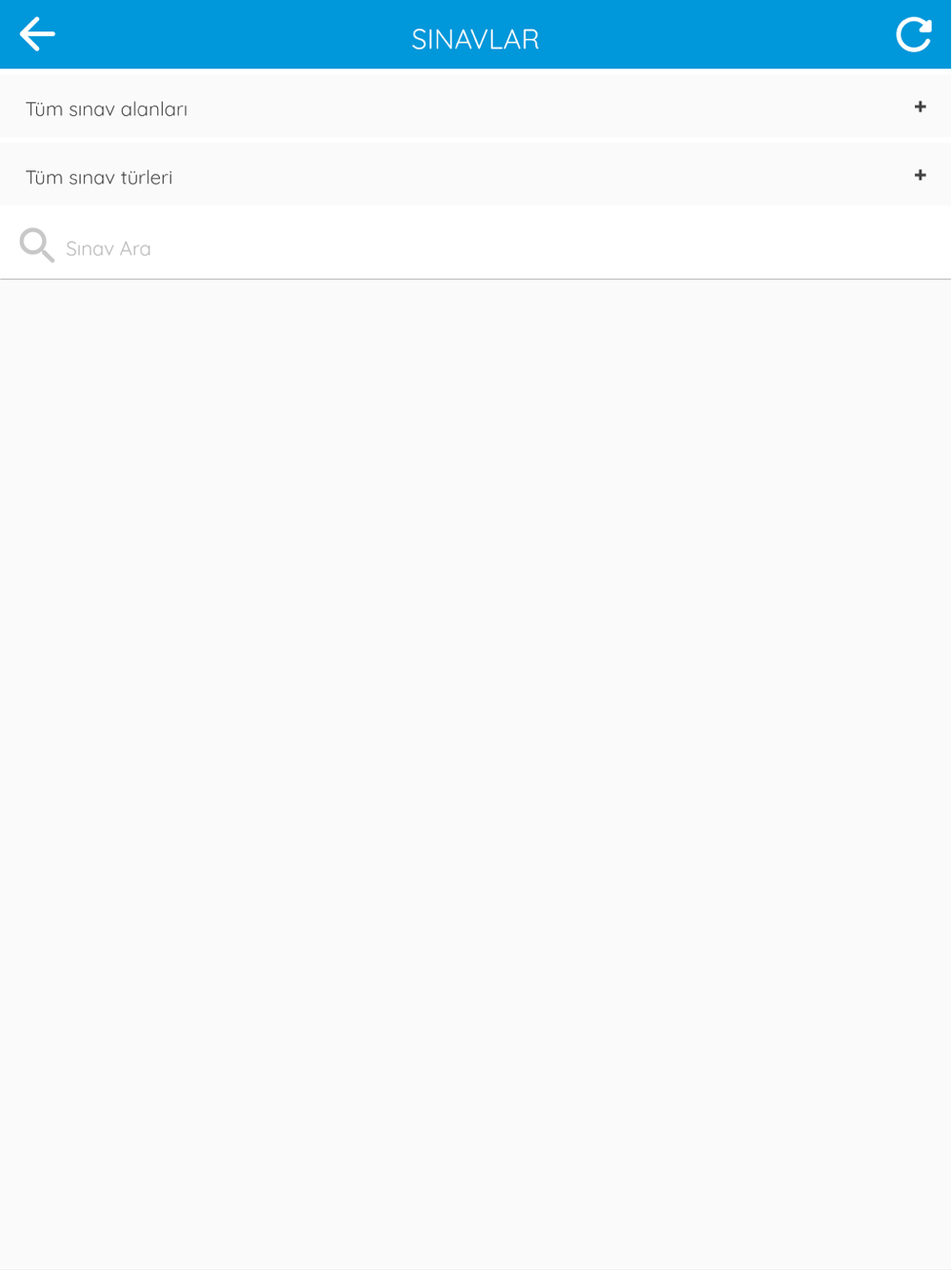Show all exam area options
This screenshot has height=1270, width=952.
(x=476, y=108)
